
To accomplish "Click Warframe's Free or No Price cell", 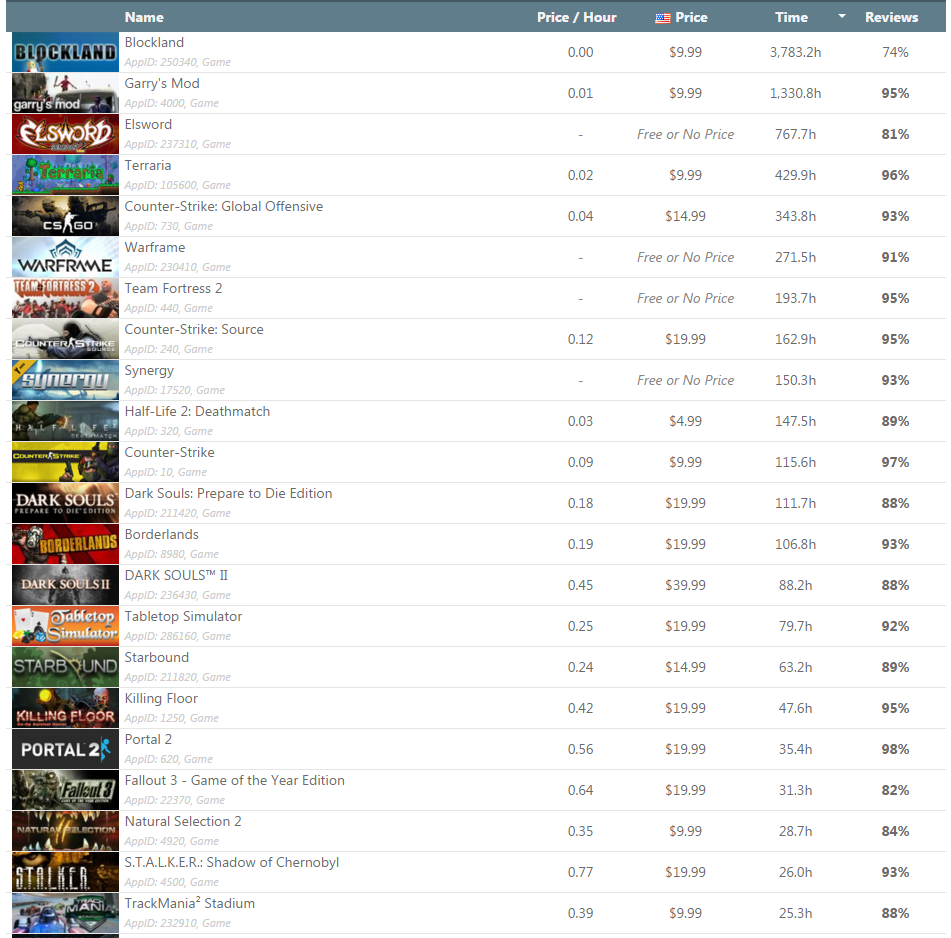I will pyautogui.click(x=685, y=258).
